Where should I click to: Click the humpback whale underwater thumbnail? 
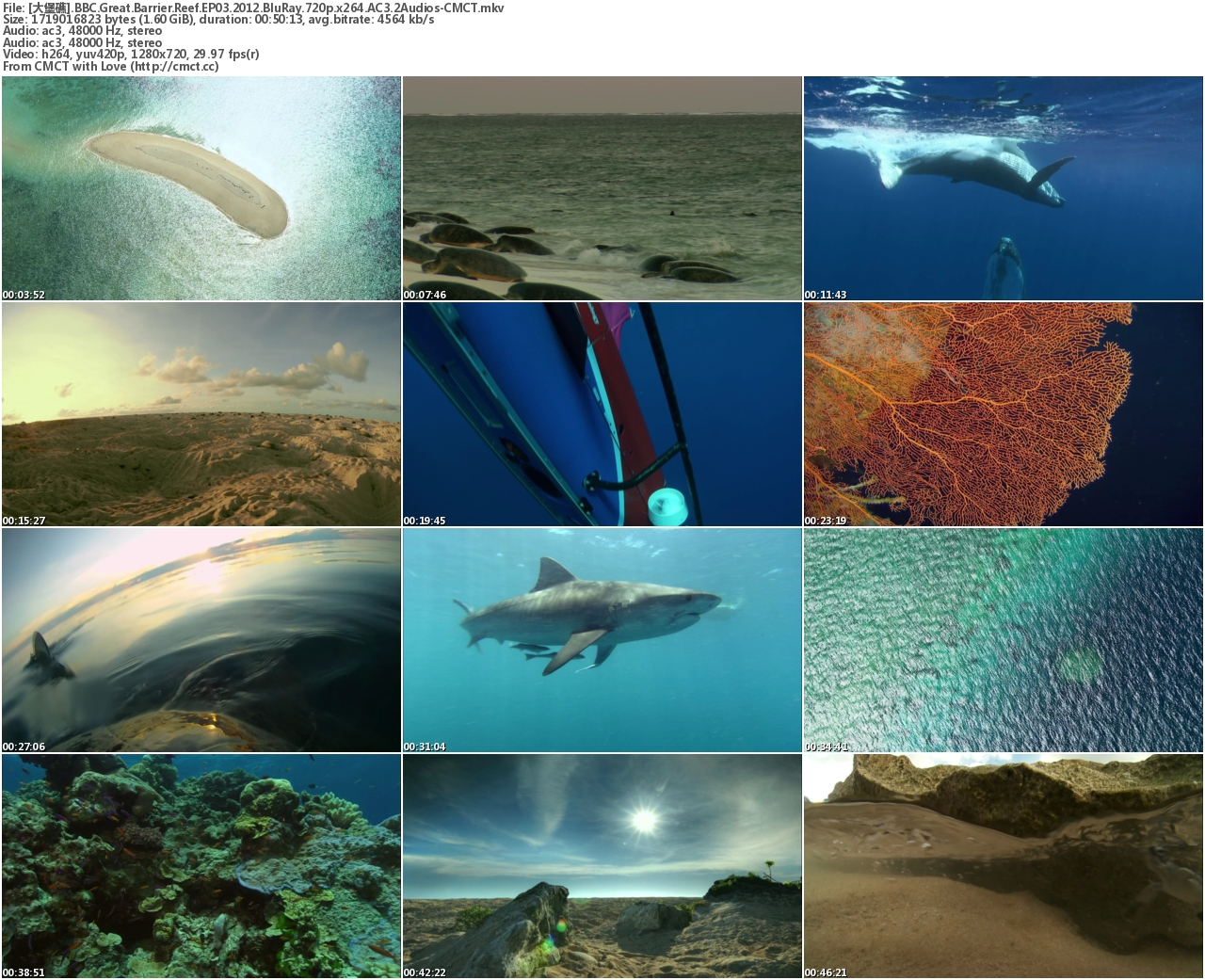(1003, 188)
